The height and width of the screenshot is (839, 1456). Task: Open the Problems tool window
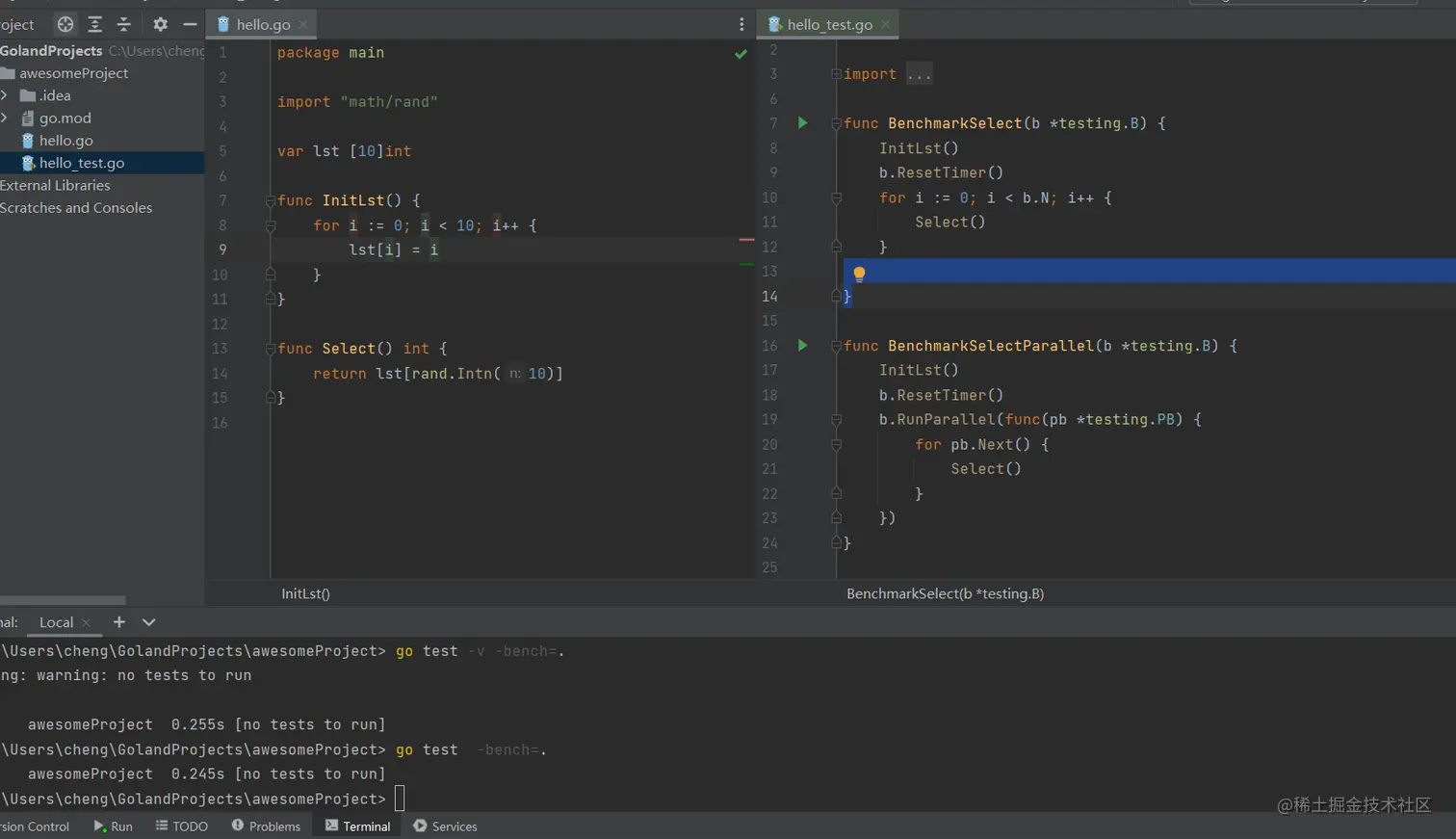click(x=266, y=826)
